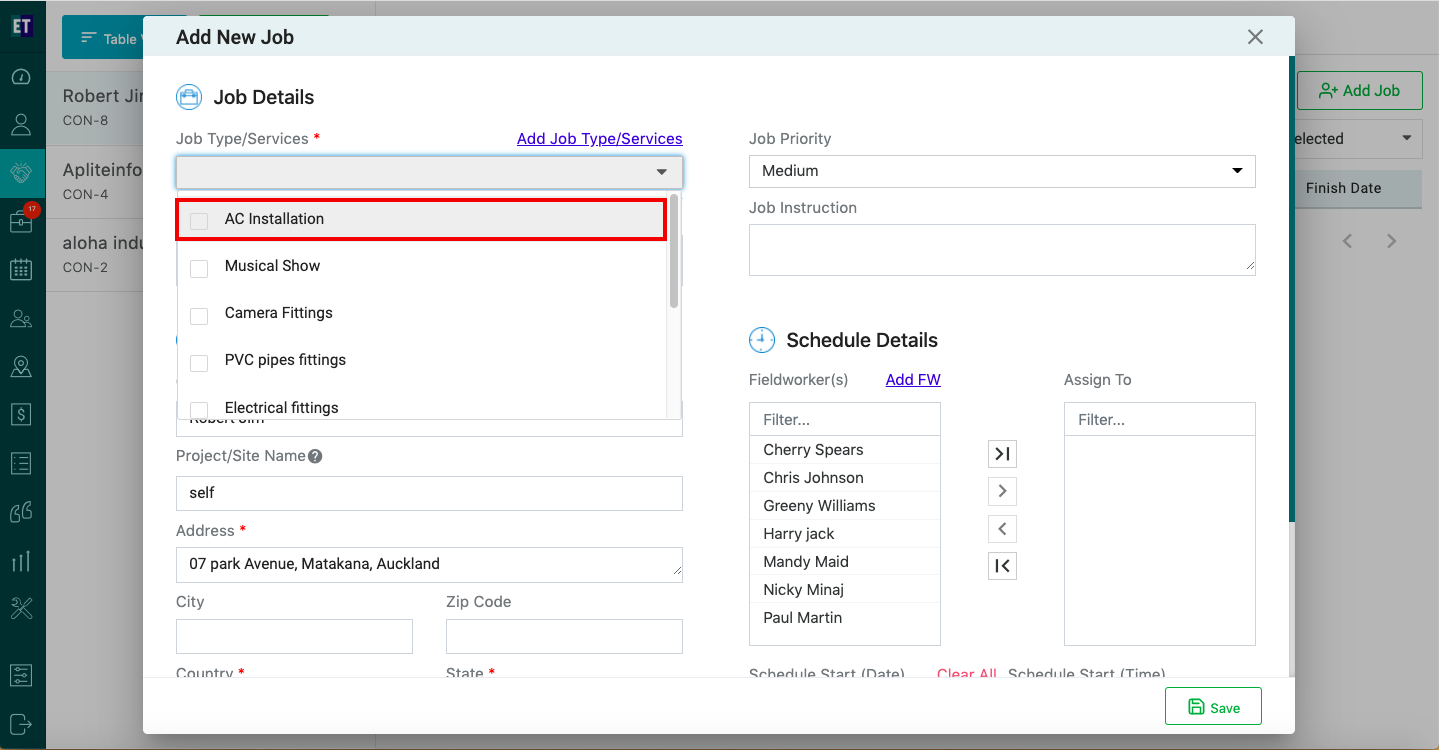The image size is (1439, 750).
Task: Open the user profile icon in sidebar
Action: (22, 125)
